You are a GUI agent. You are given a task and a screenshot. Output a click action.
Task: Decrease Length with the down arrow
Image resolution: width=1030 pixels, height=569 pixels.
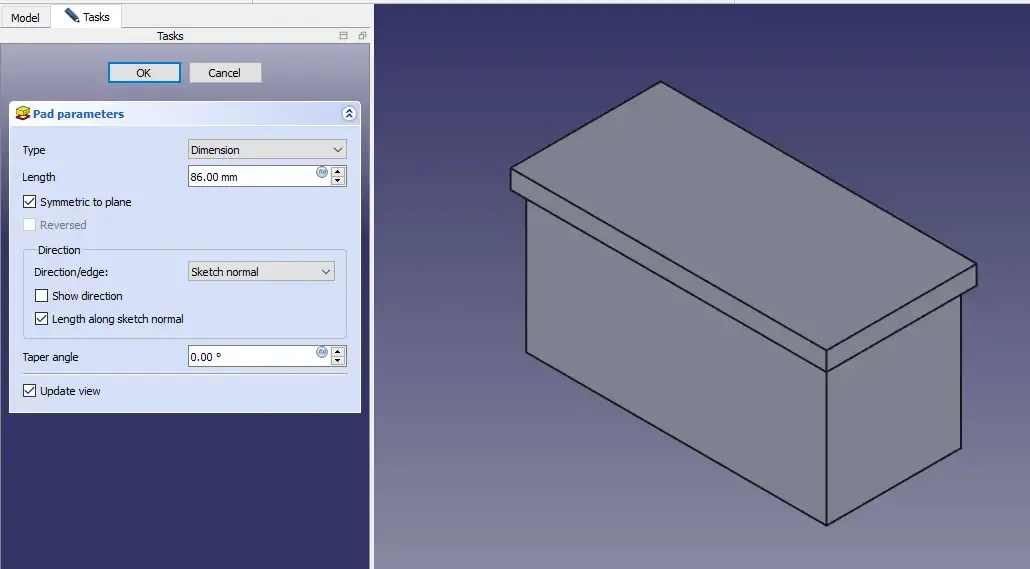[x=338, y=181]
